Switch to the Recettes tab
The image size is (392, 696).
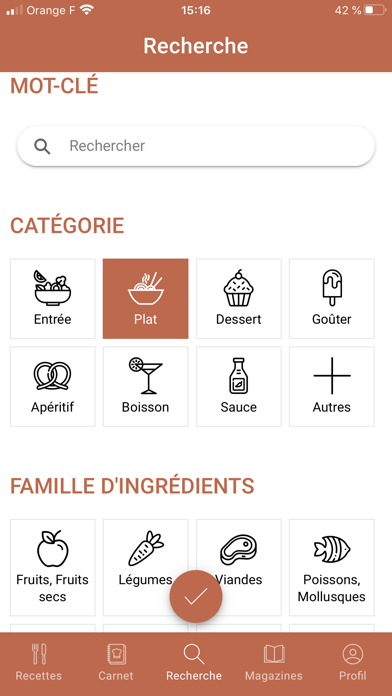(x=39, y=663)
